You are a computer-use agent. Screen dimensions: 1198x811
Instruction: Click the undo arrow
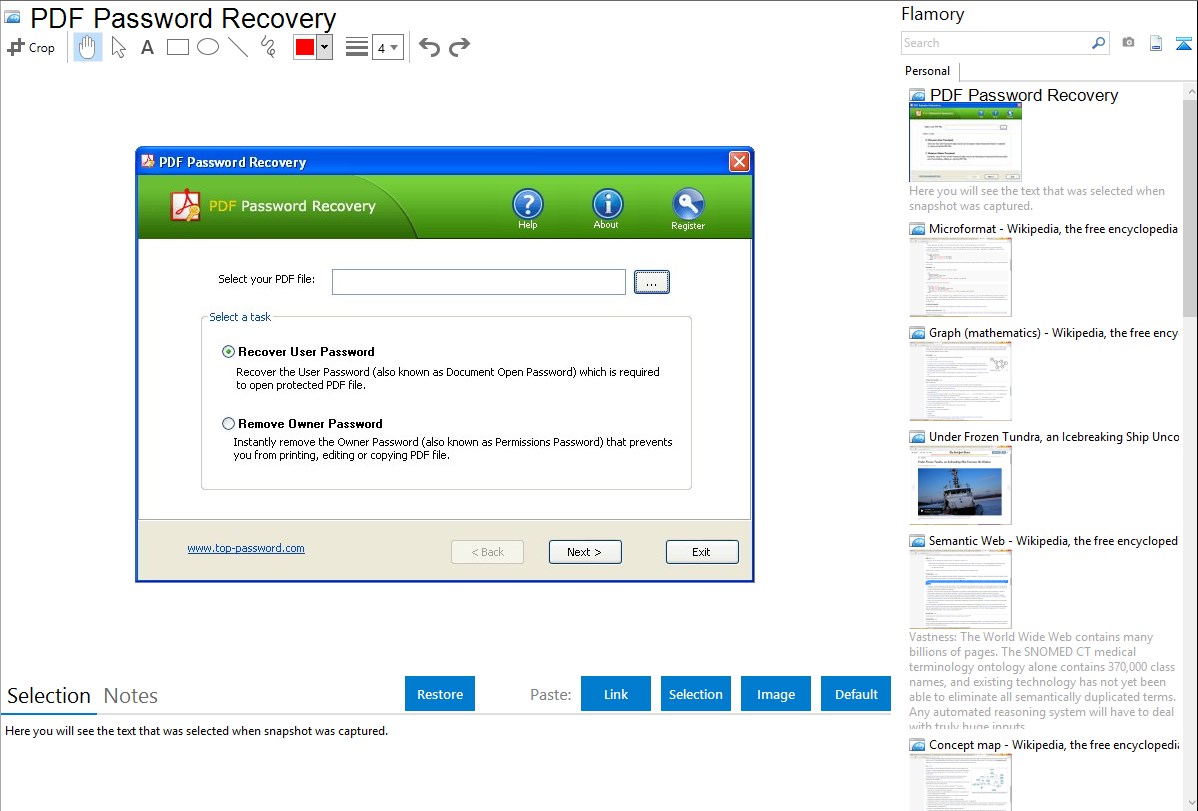[429, 47]
